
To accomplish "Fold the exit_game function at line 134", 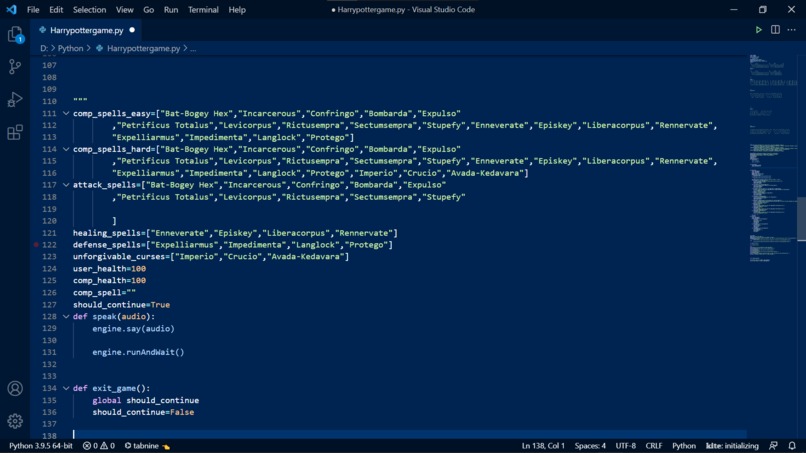I will click(66, 388).
